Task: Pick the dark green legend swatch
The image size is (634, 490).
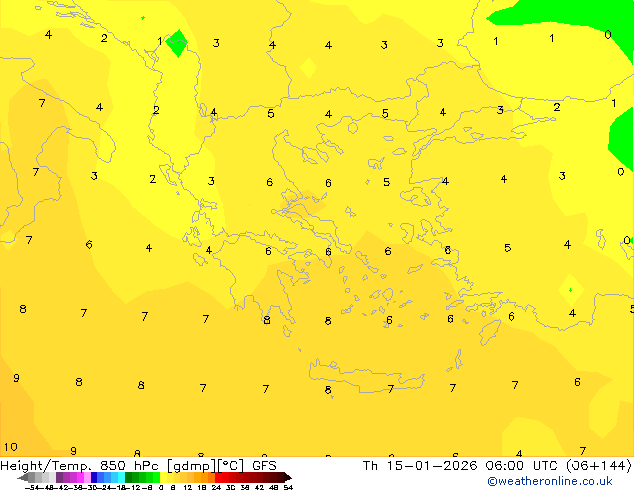Action: pos(129,477)
